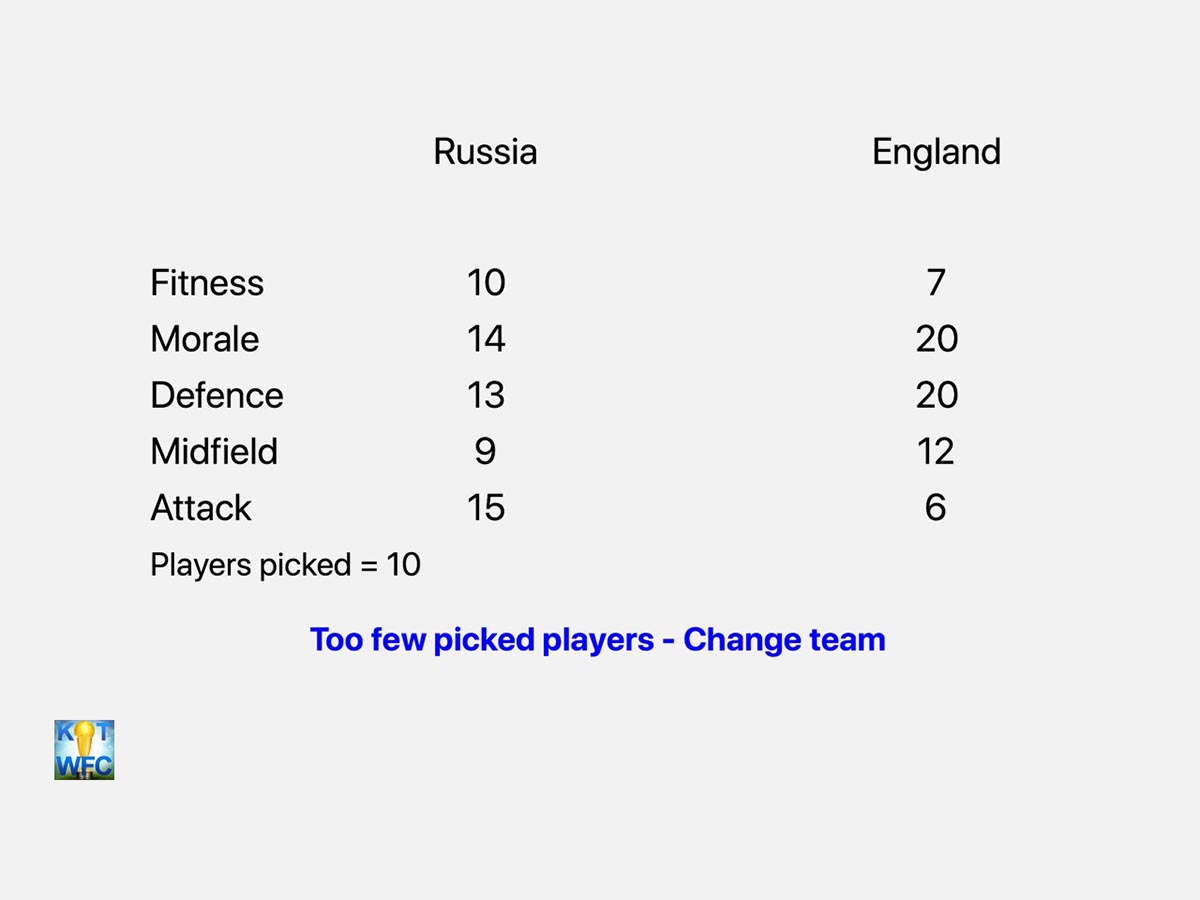The image size is (1200, 900).
Task: Click Russia's Attack value 15
Action: (x=486, y=507)
